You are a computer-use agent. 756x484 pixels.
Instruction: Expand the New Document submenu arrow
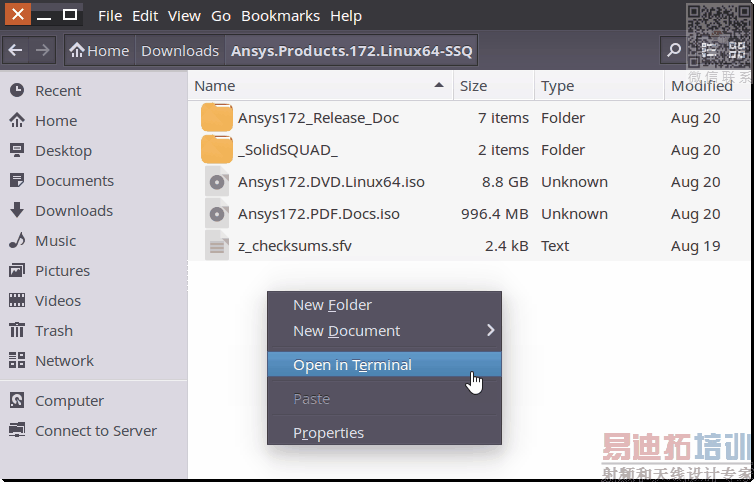coord(490,330)
